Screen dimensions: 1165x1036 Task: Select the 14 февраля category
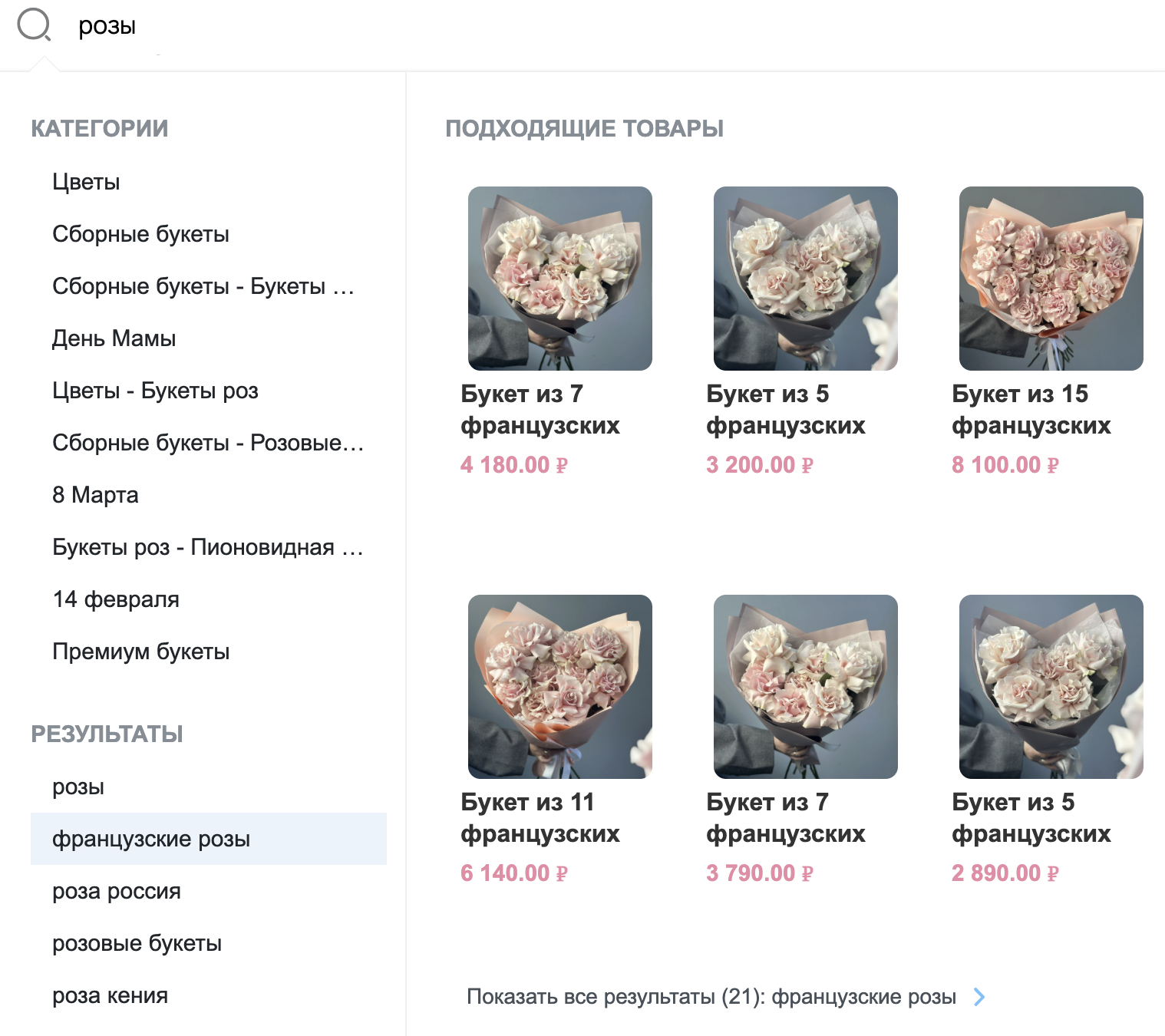[116, 599]
